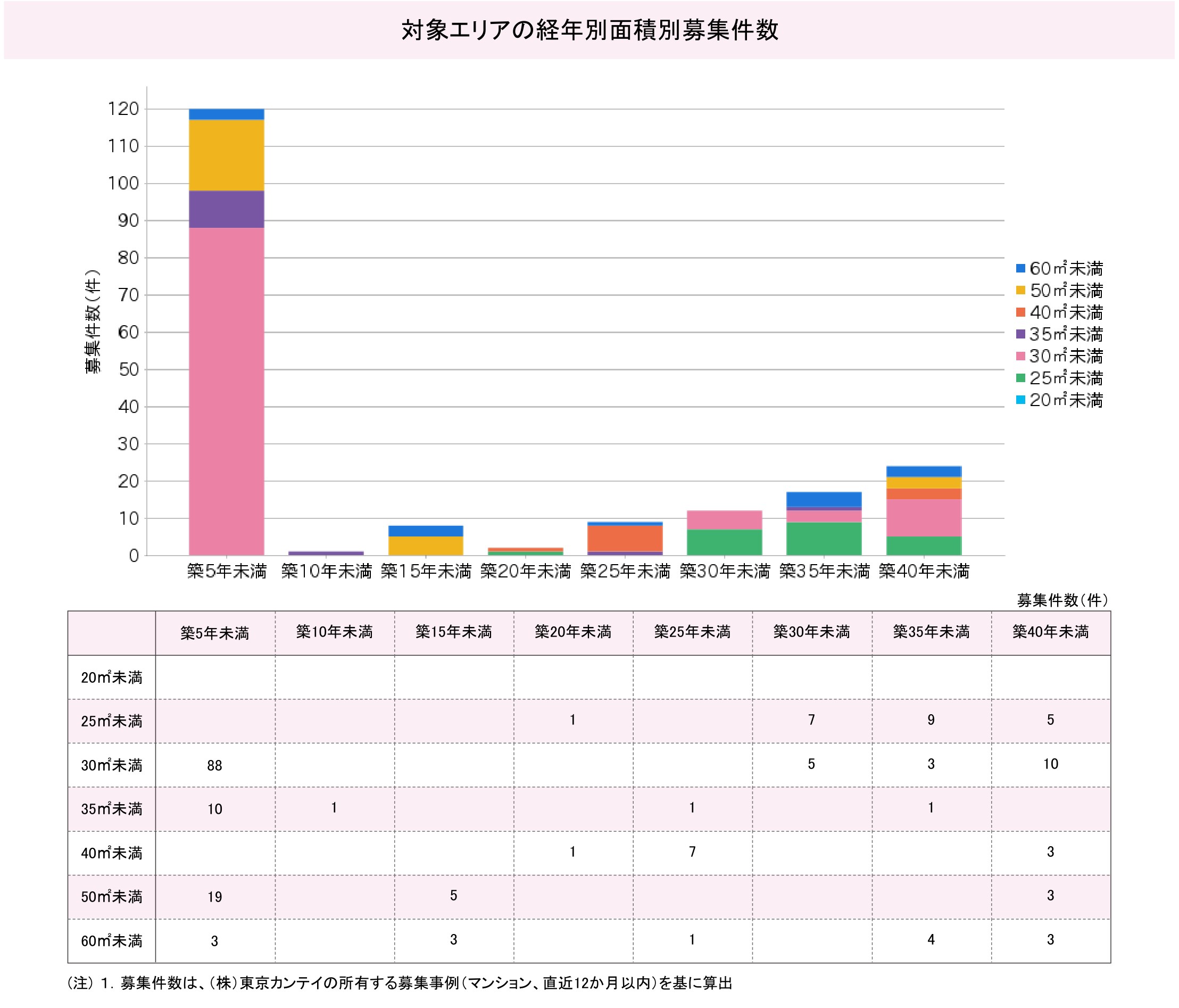Click the 20㎡未満 cyan legend swatch

(x=1021, y=400)
